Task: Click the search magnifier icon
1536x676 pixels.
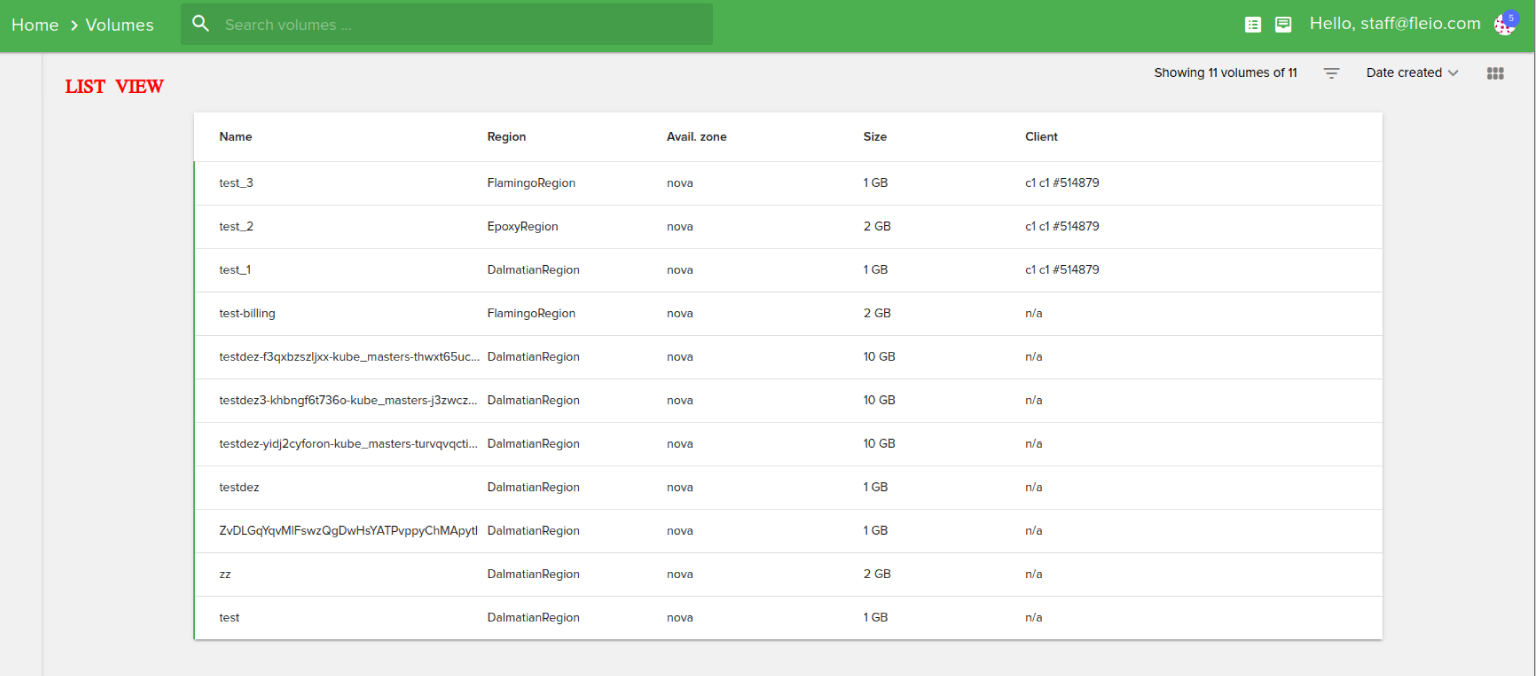Action: click(200, 23)
